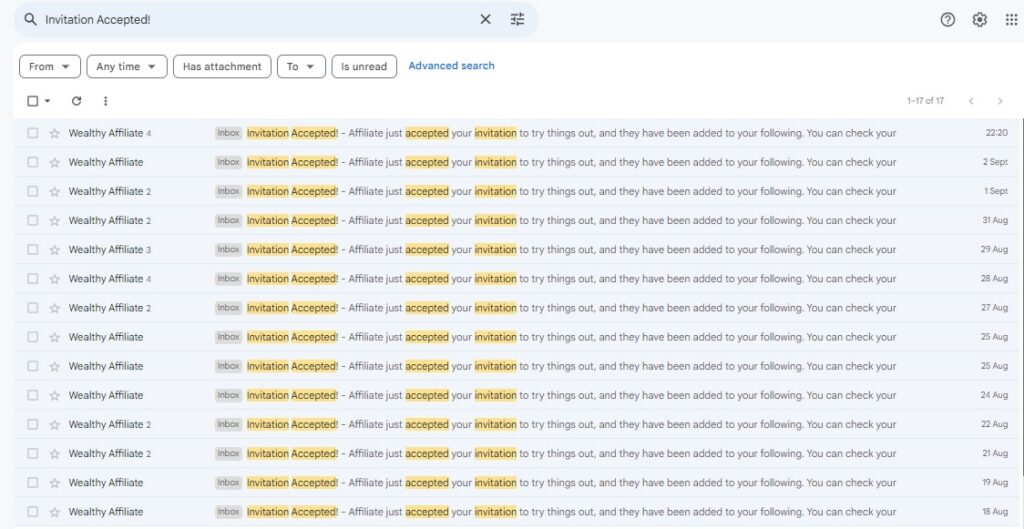The width and height of the screenshot is (1024, 529).
Task: Open the Invitation Accepted! email from 2 Sept
Action: [x=516, y=162]
